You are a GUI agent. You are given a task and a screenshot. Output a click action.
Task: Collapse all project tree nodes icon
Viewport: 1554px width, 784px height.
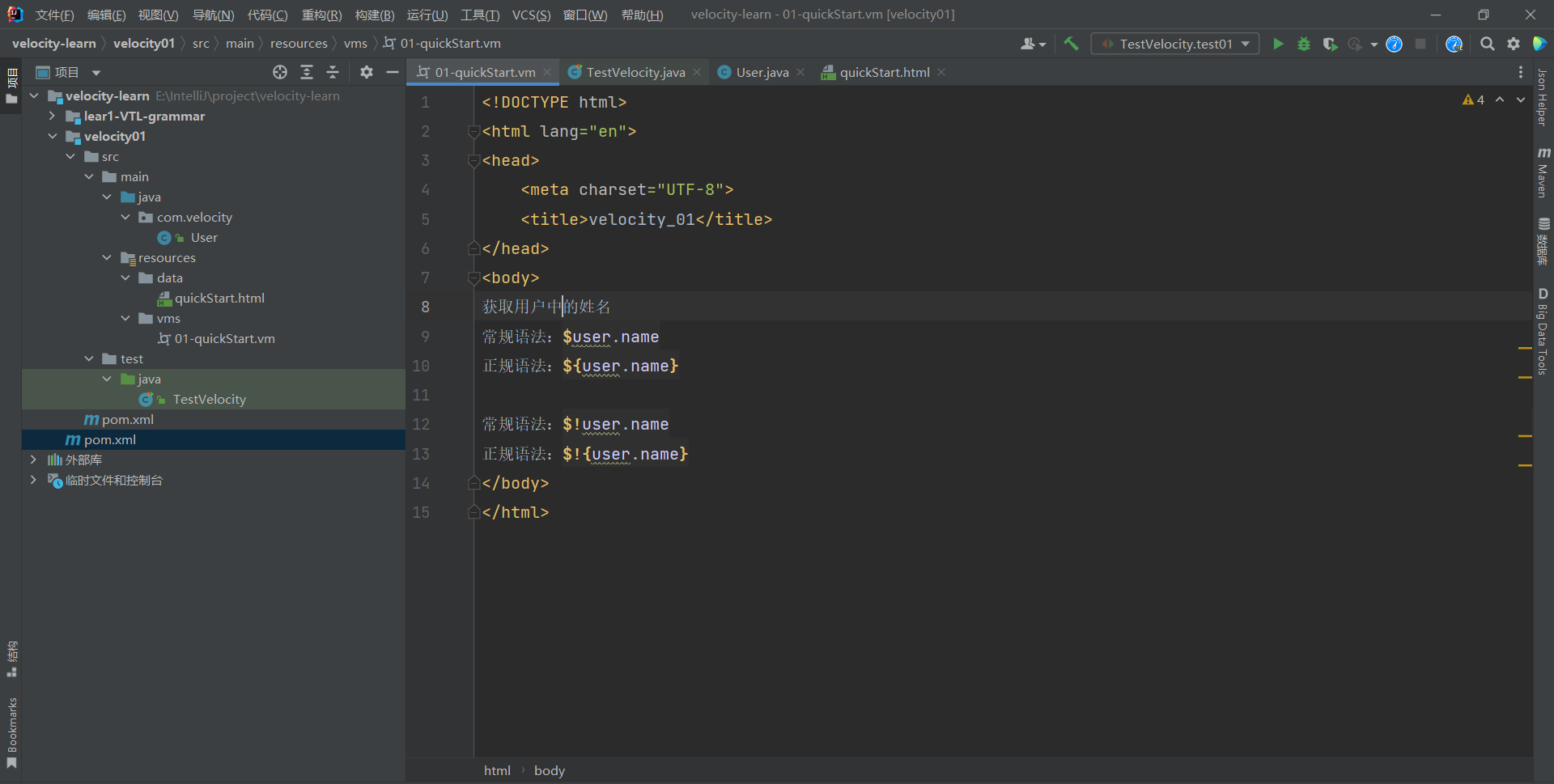point(333,72)
